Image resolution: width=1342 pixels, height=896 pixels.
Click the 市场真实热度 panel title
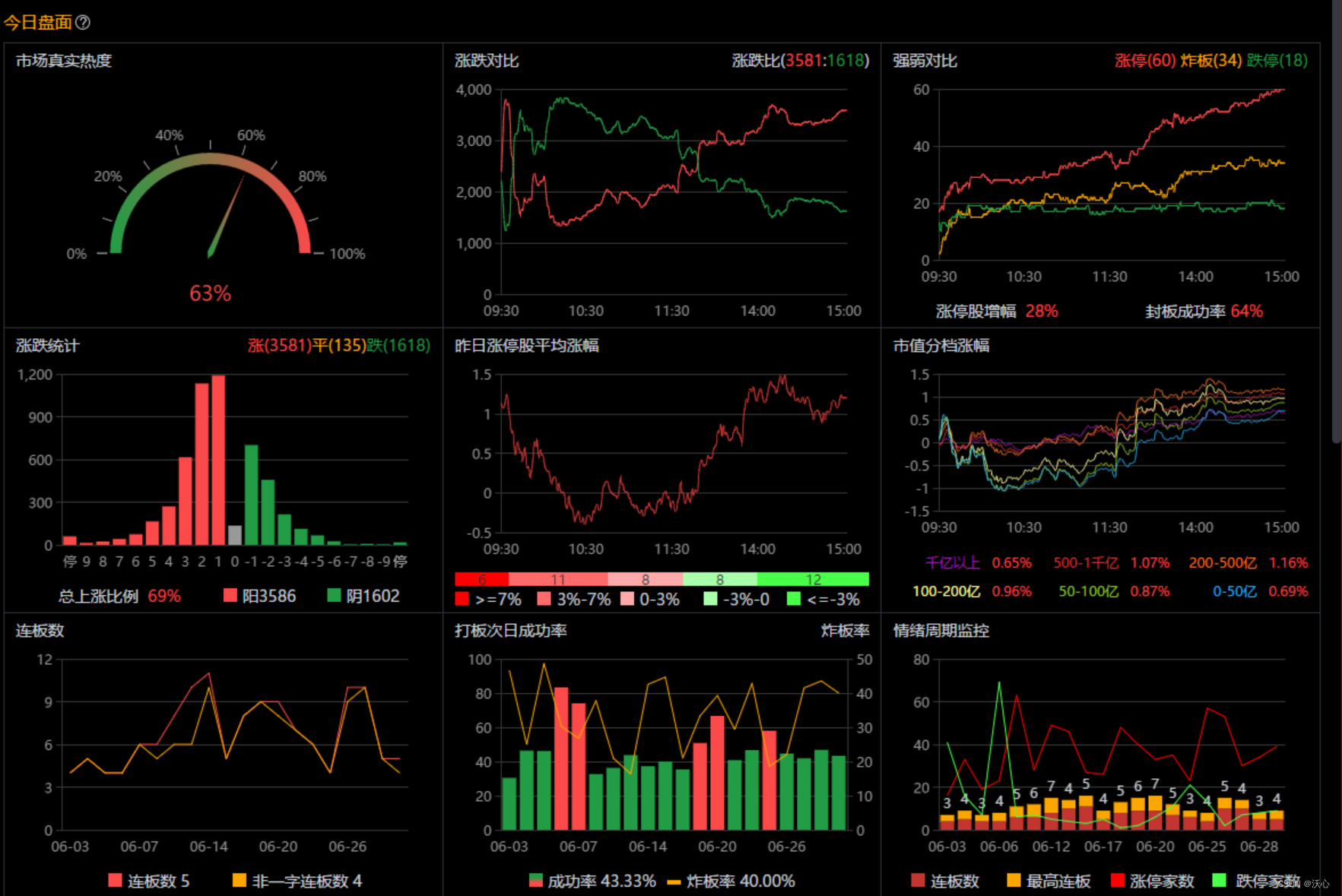coord(64,61)
